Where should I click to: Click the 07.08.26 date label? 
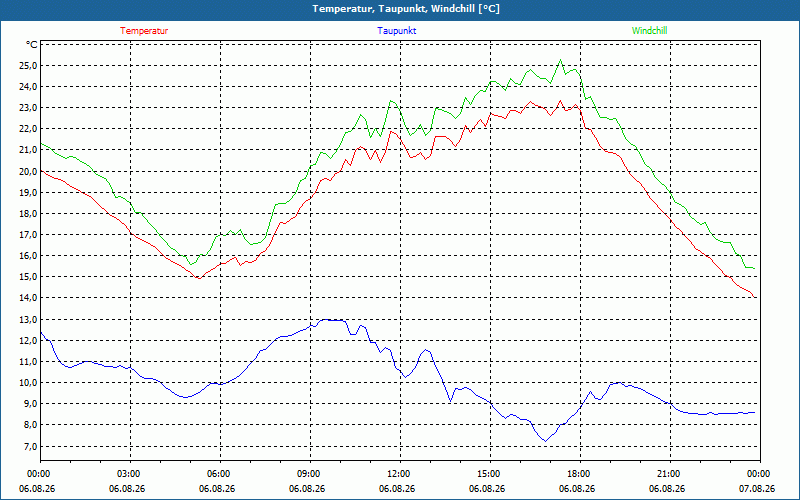coord(757,489)
